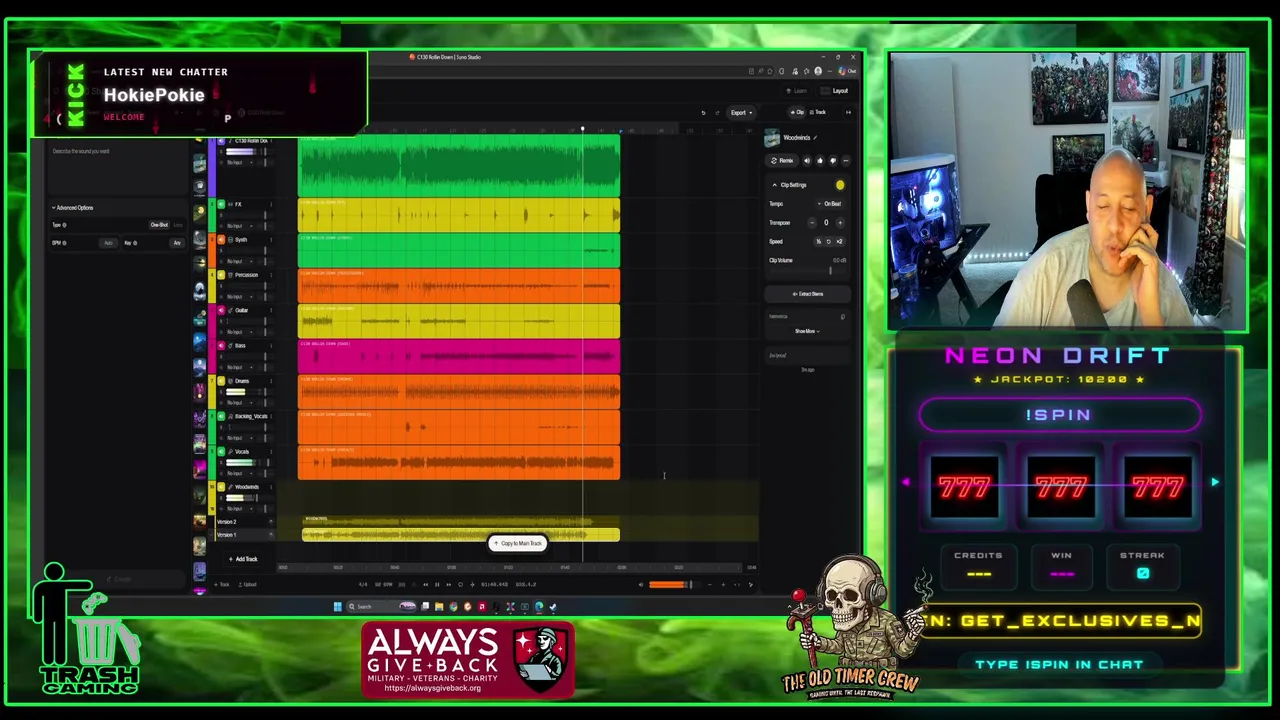Open the FX track No Input dropdown
Screen dimensions: 1280x720
(x=239, y=226)
